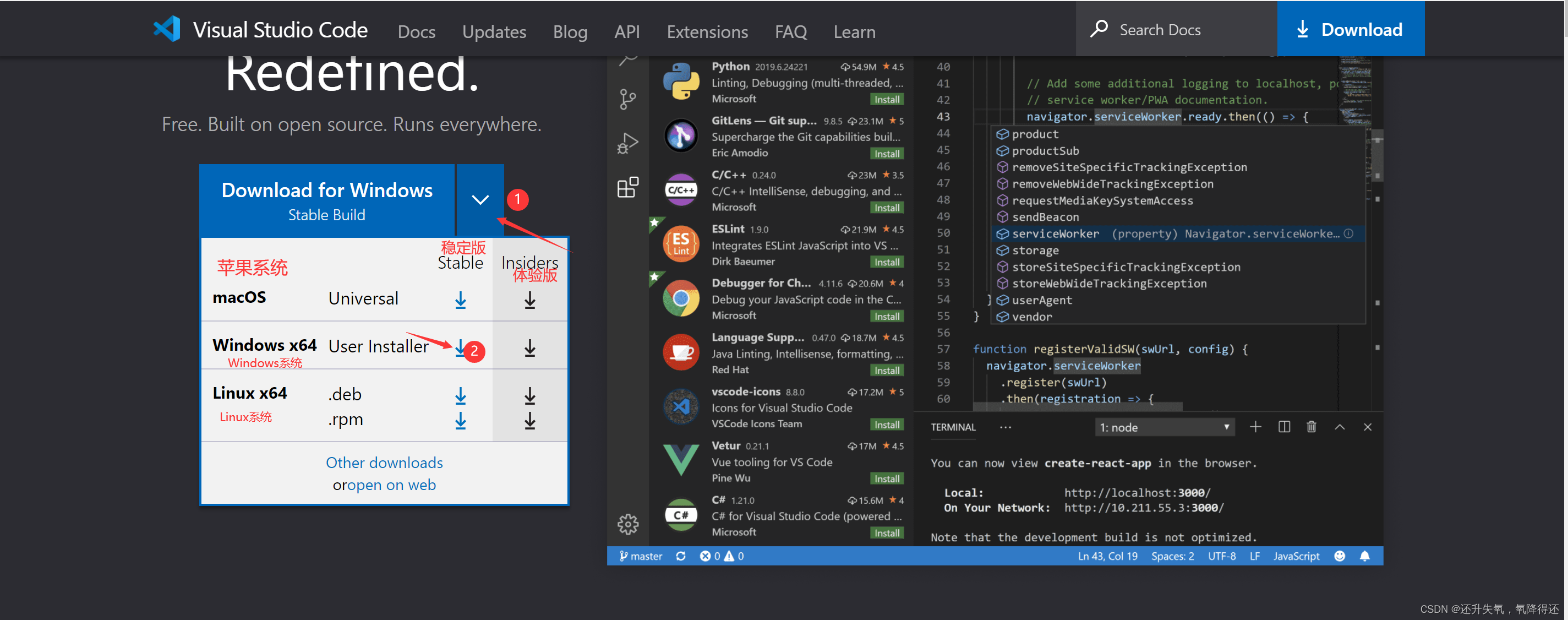Click the Visual Studio Code logo icon

pos(167,29)
